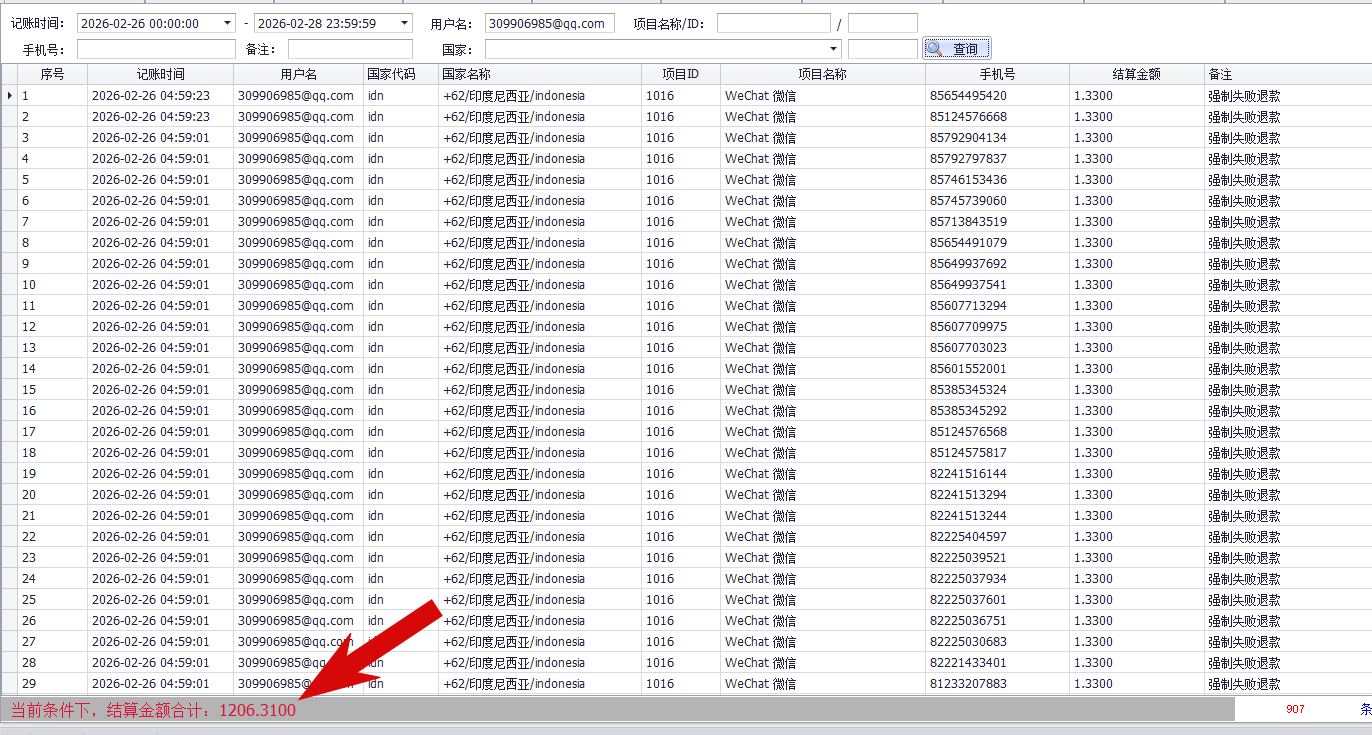Select phone number 82225039521 cell

pyautogui.click(x=997, y=558)
